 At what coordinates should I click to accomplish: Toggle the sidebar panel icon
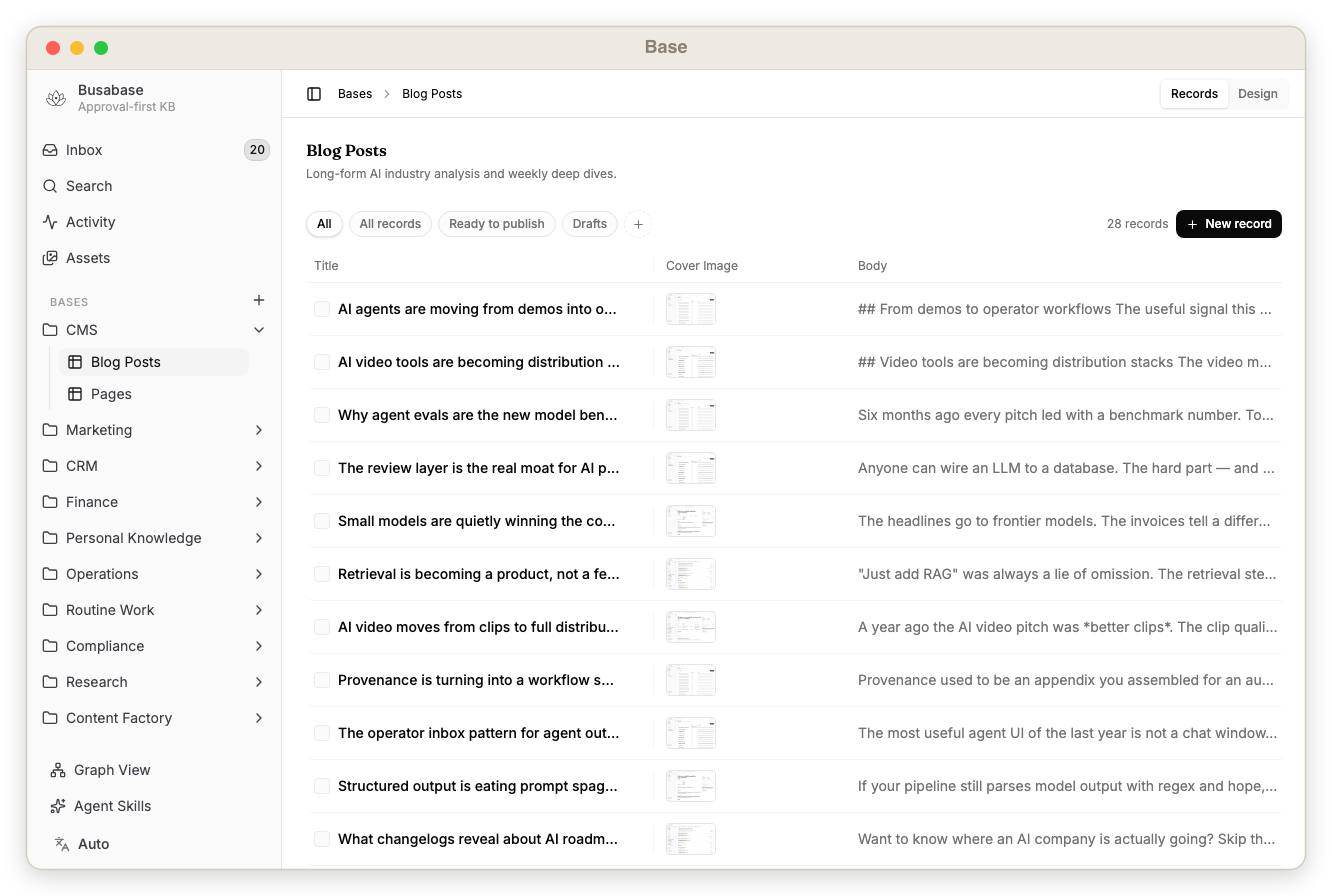314,94
